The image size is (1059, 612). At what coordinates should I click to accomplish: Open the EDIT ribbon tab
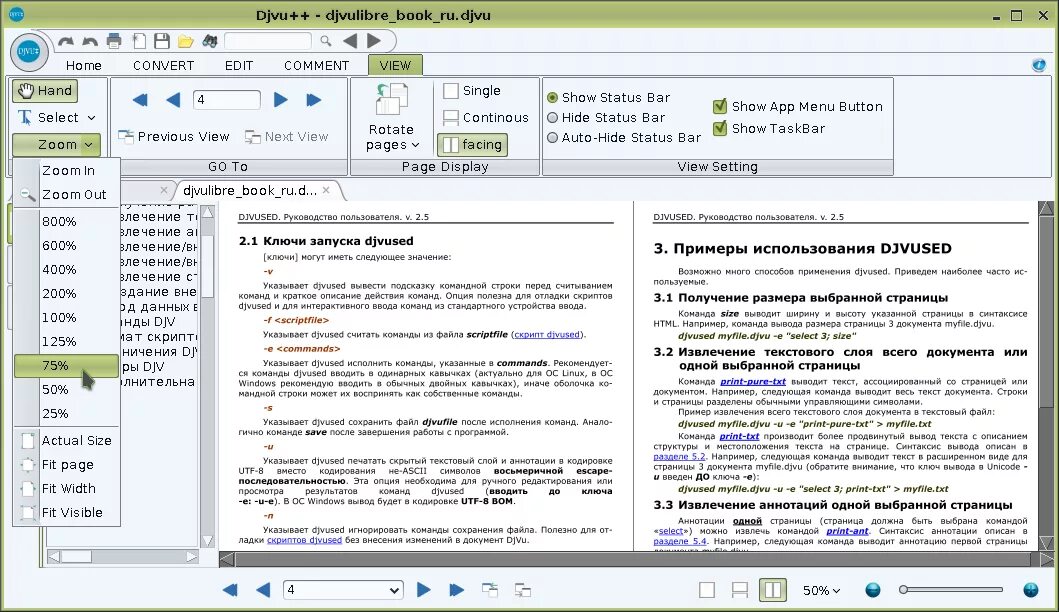click(239, 66)
